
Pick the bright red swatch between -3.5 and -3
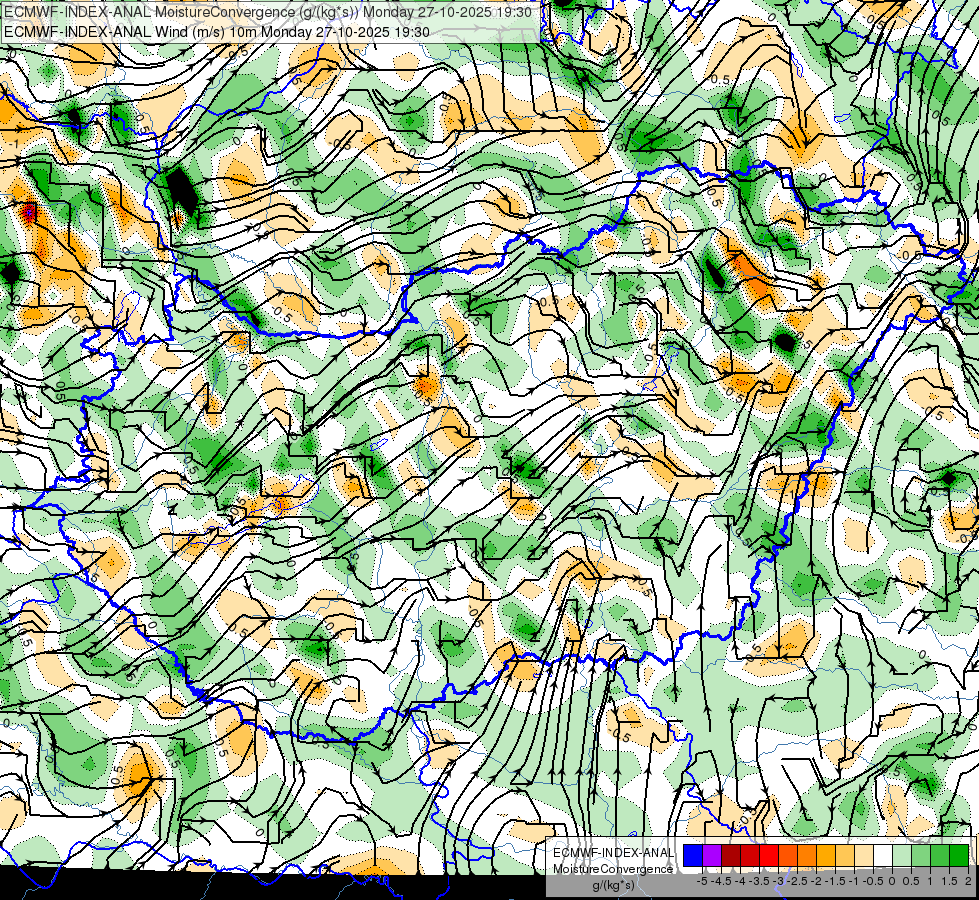769,855
